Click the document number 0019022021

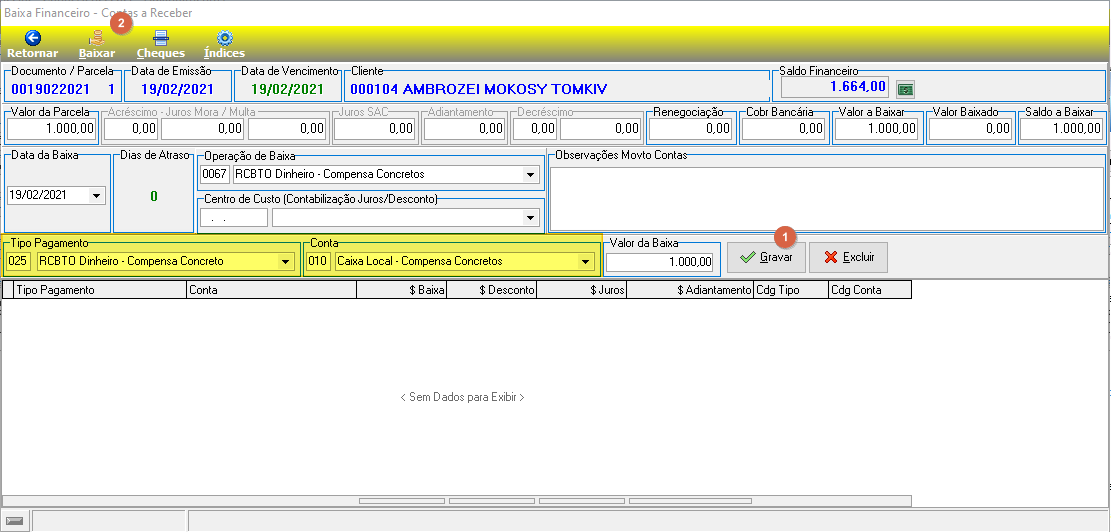(x=50, y=89)
